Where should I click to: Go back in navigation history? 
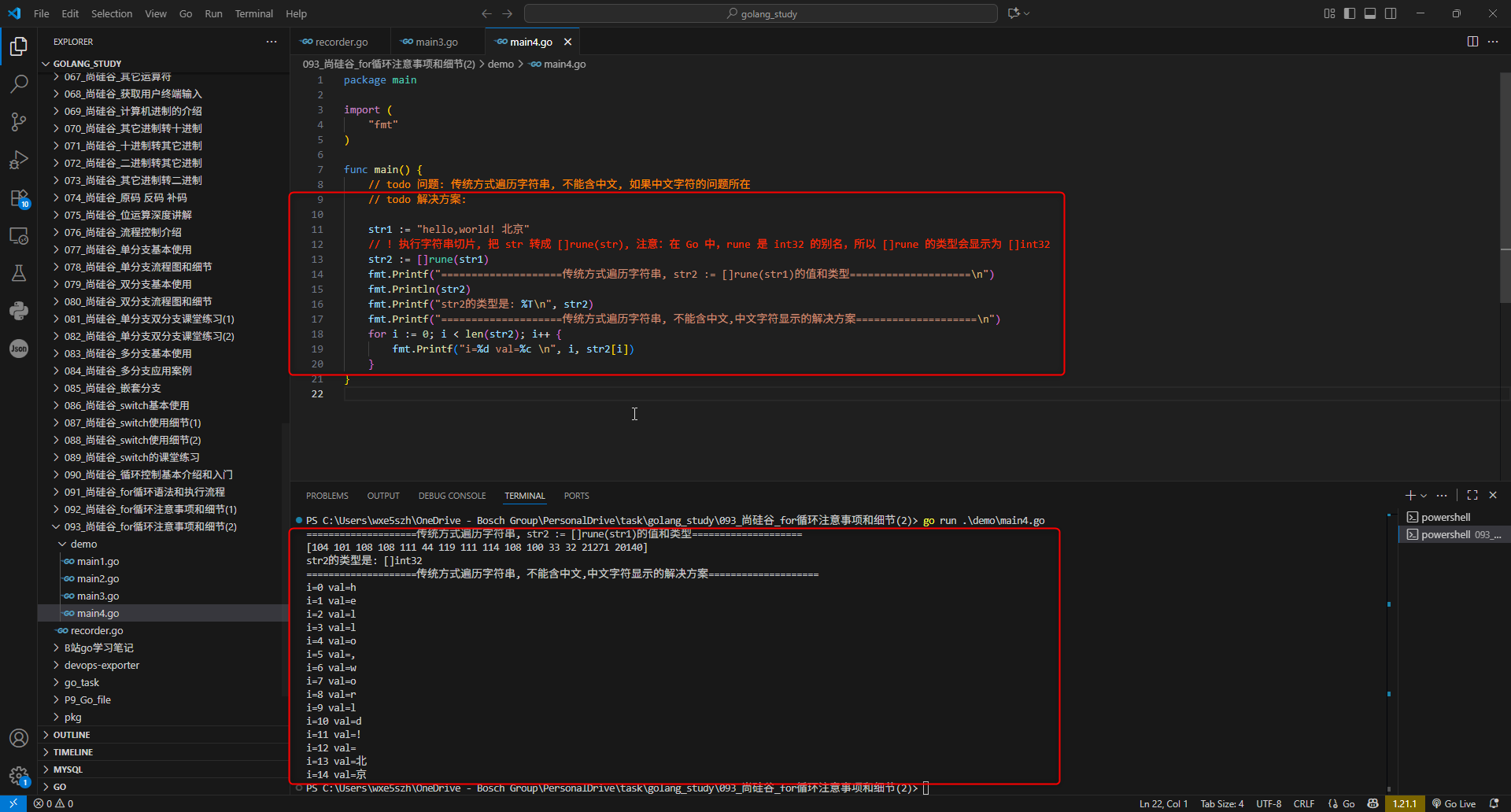coord(486,13)
